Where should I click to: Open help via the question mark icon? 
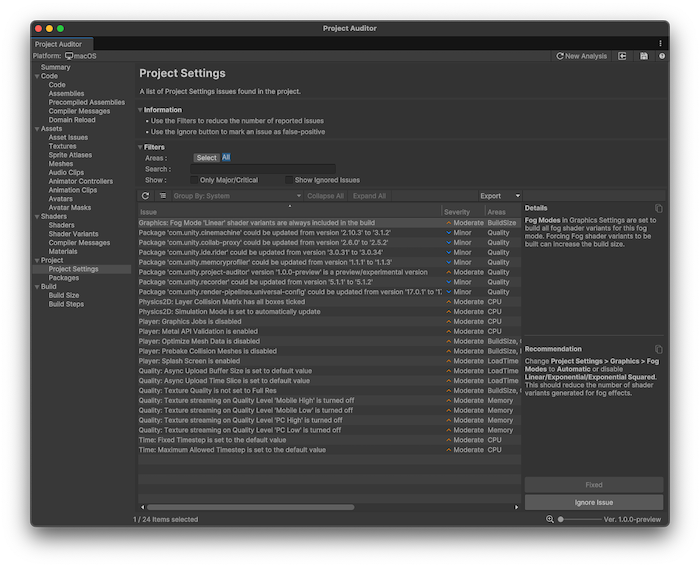[661, 56]
